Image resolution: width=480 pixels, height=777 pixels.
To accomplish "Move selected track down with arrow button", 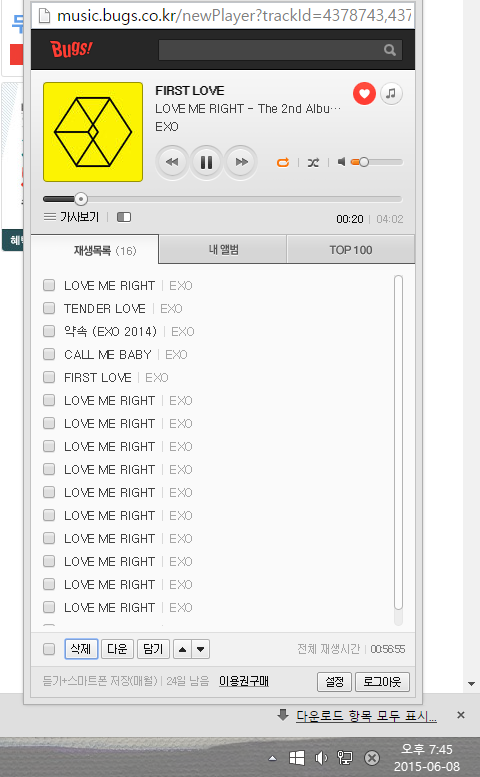I will click(201, 649).
